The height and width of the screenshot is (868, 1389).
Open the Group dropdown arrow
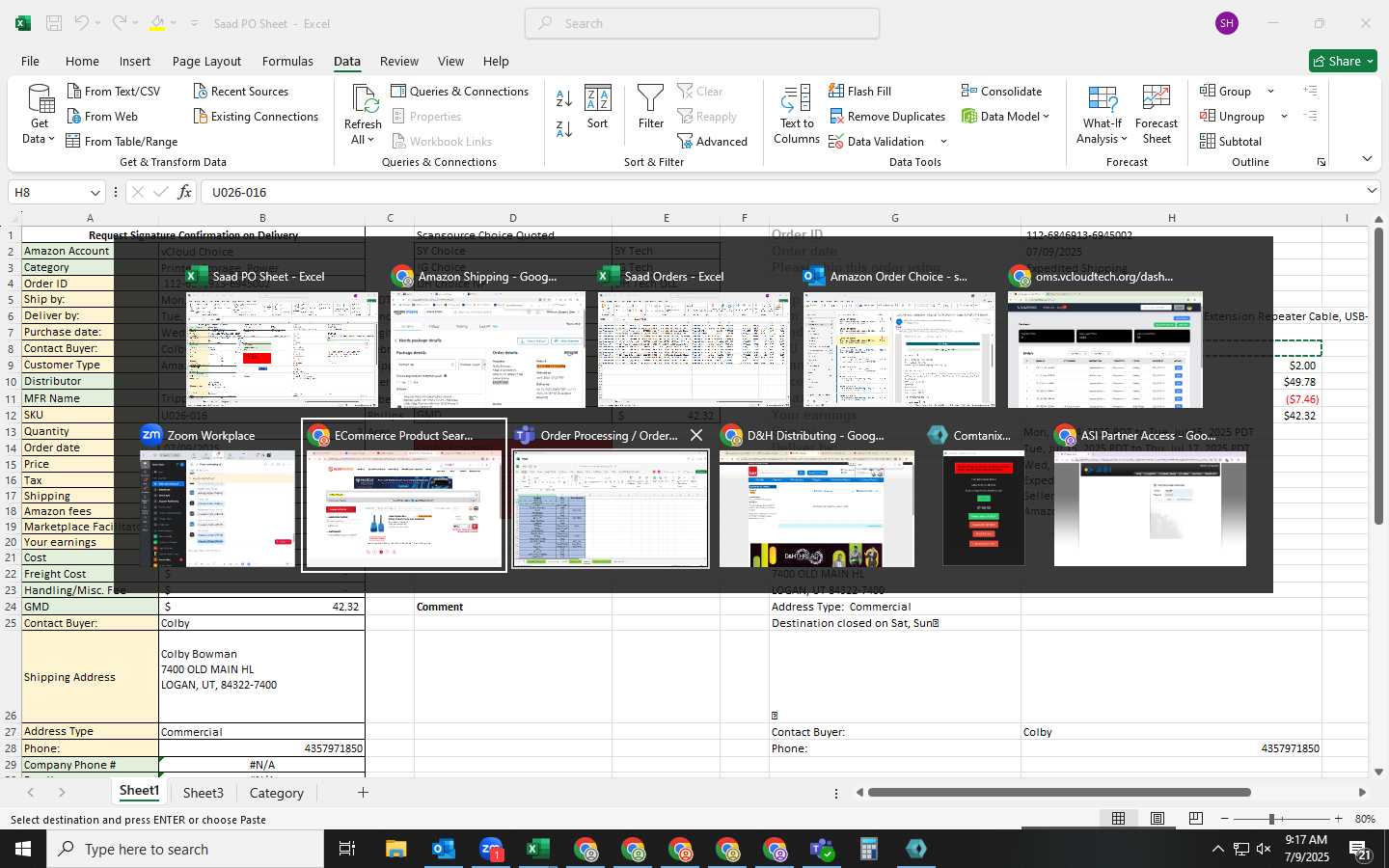1270,91
